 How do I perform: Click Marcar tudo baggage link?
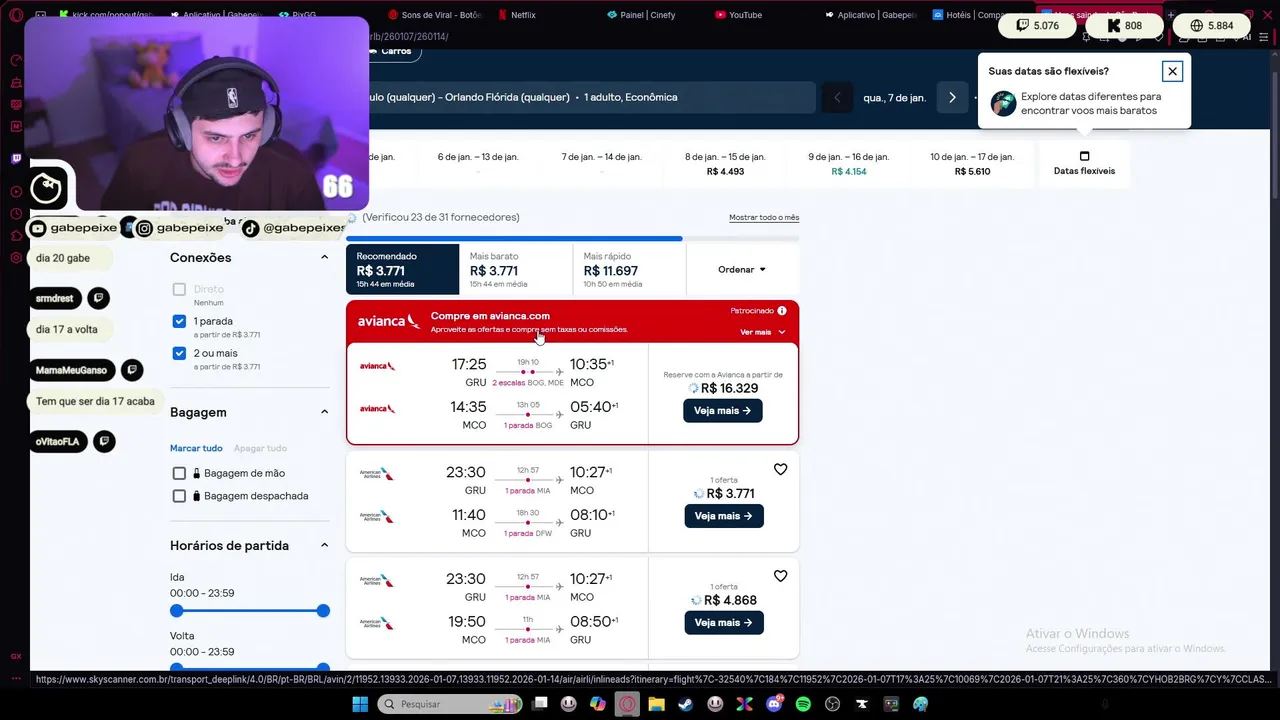(x=196, y=448)
